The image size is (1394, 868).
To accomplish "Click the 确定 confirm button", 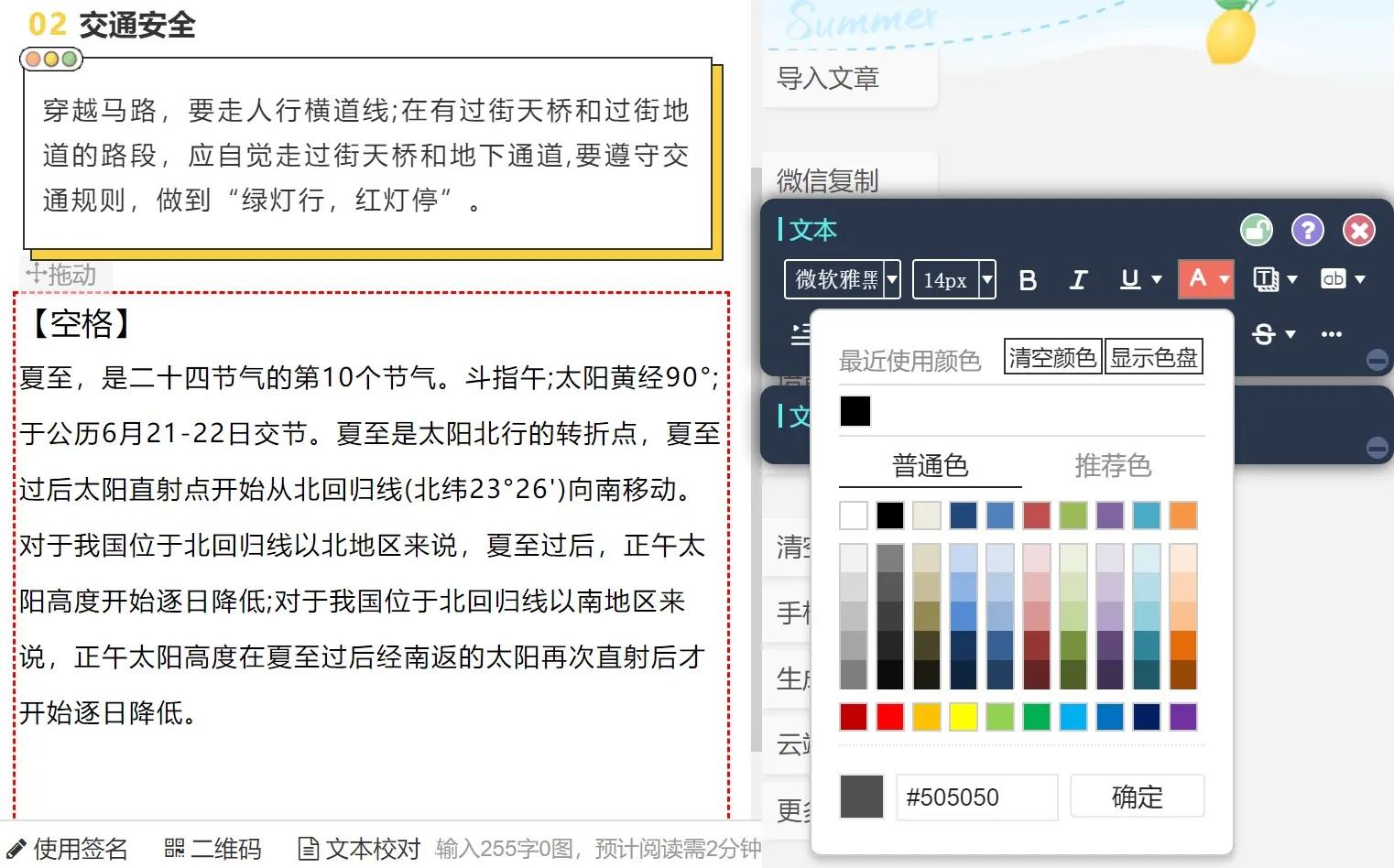I will click(1137, 797).
